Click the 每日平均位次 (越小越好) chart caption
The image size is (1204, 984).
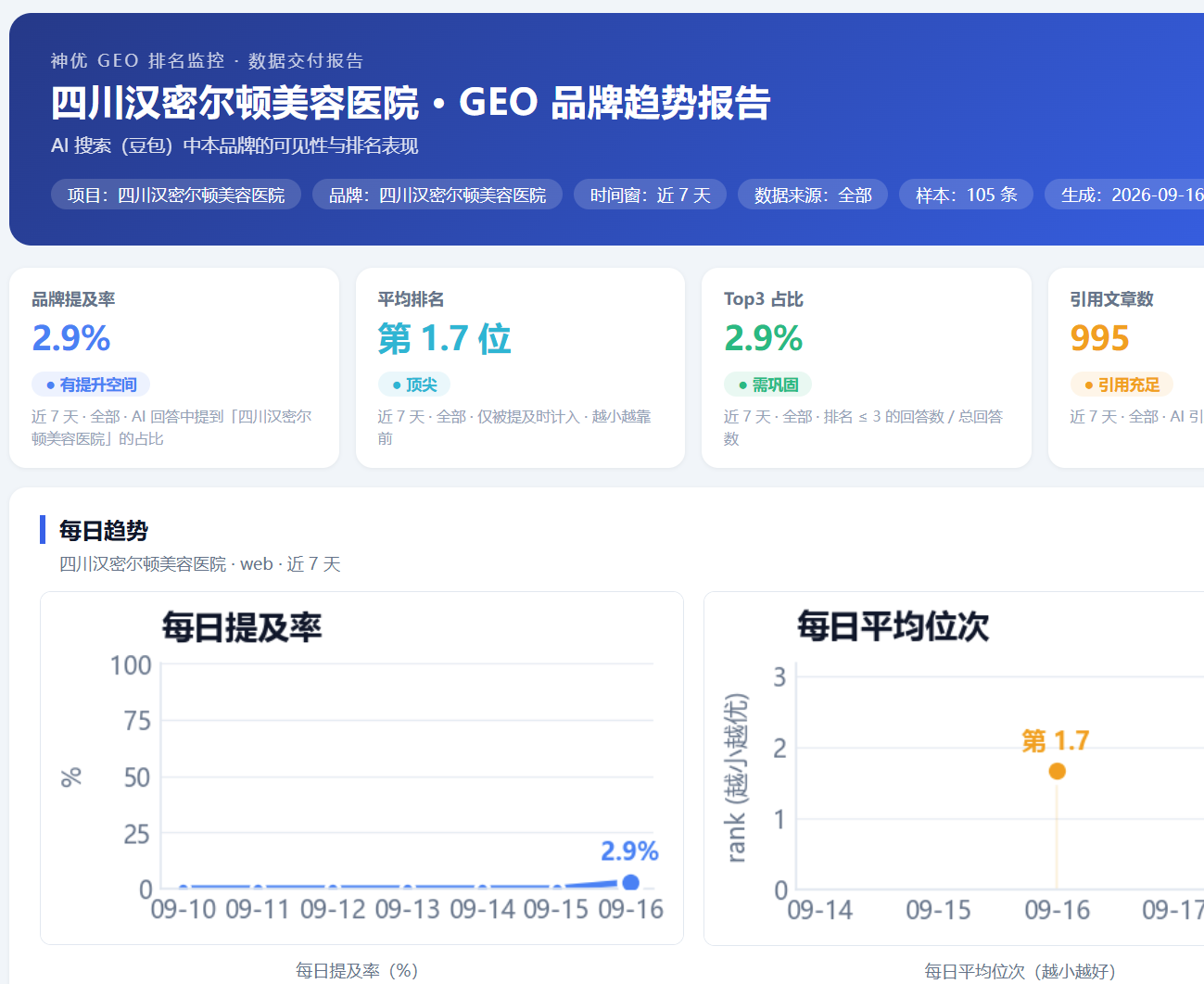[x=1020, y=971]
